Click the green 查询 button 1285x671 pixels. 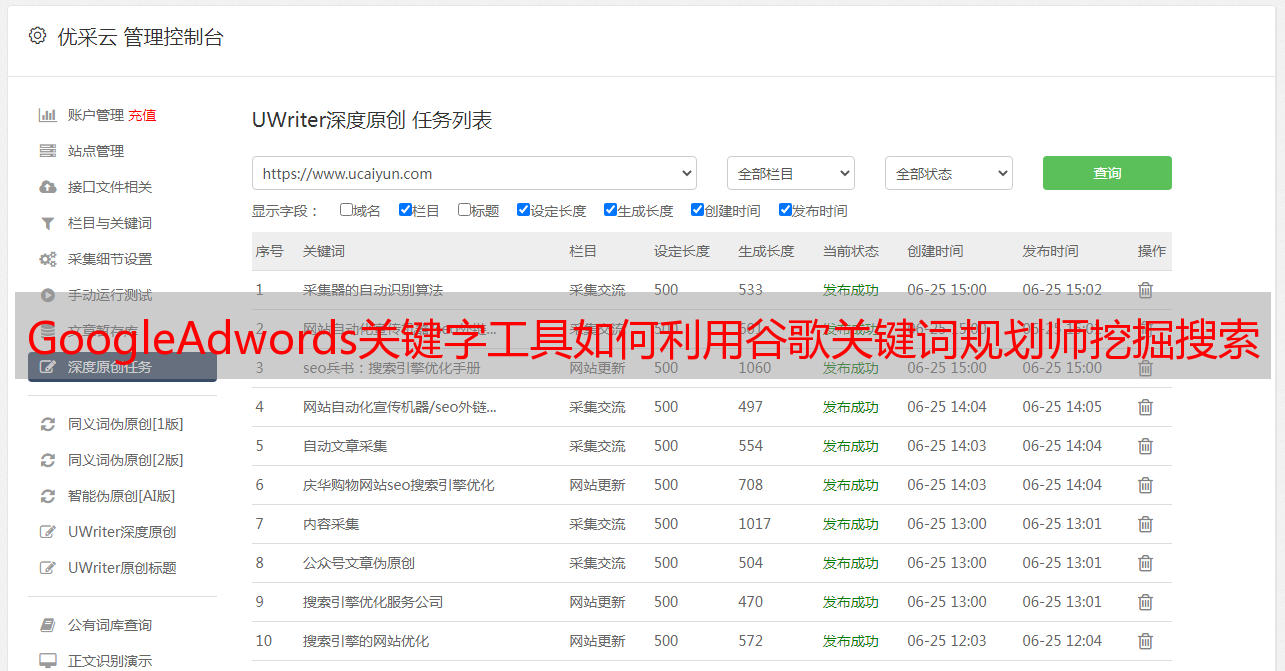pos(1107,173)
